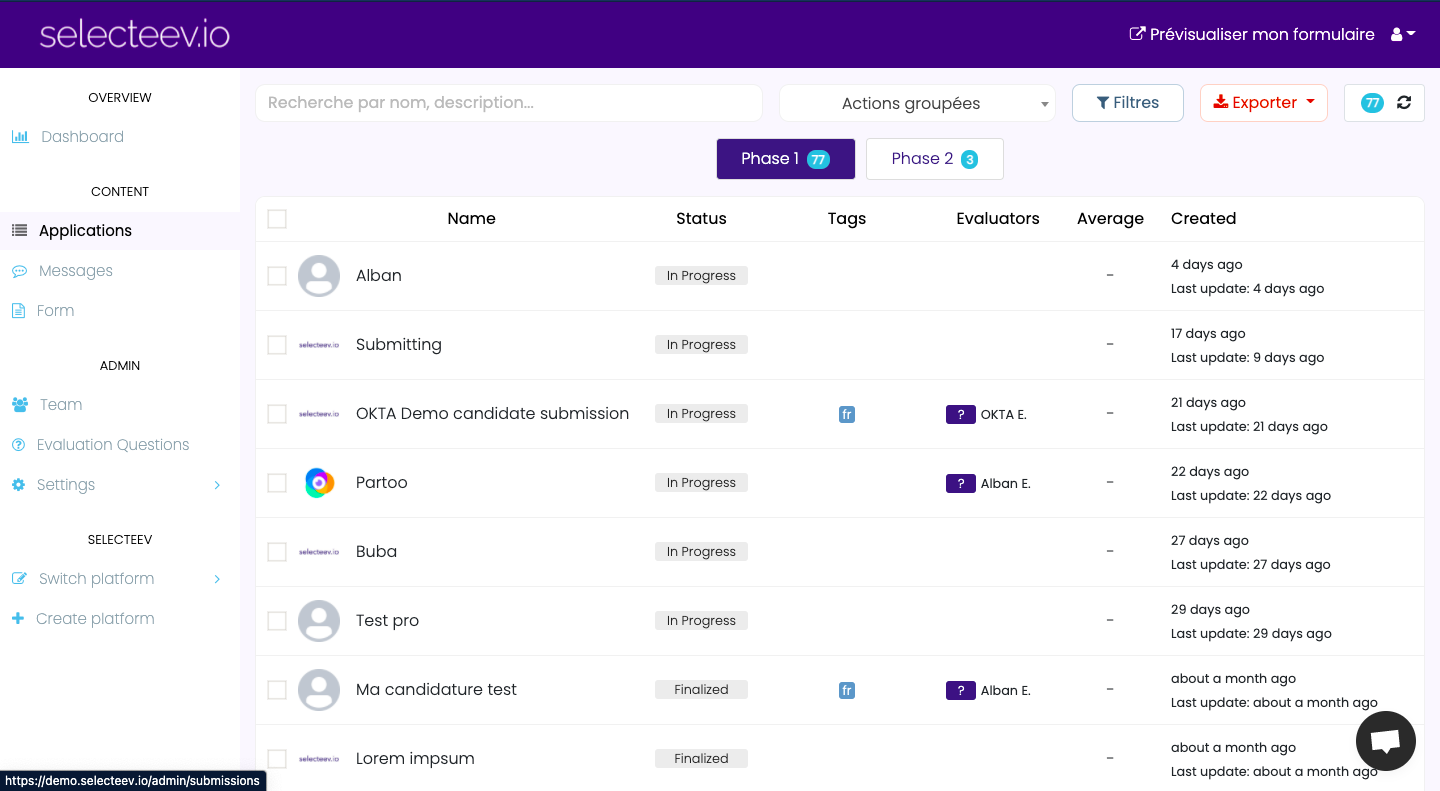Select the Messages icon in the sidebar
Viewport: 1440px width, 791px height.
point(19,270)
